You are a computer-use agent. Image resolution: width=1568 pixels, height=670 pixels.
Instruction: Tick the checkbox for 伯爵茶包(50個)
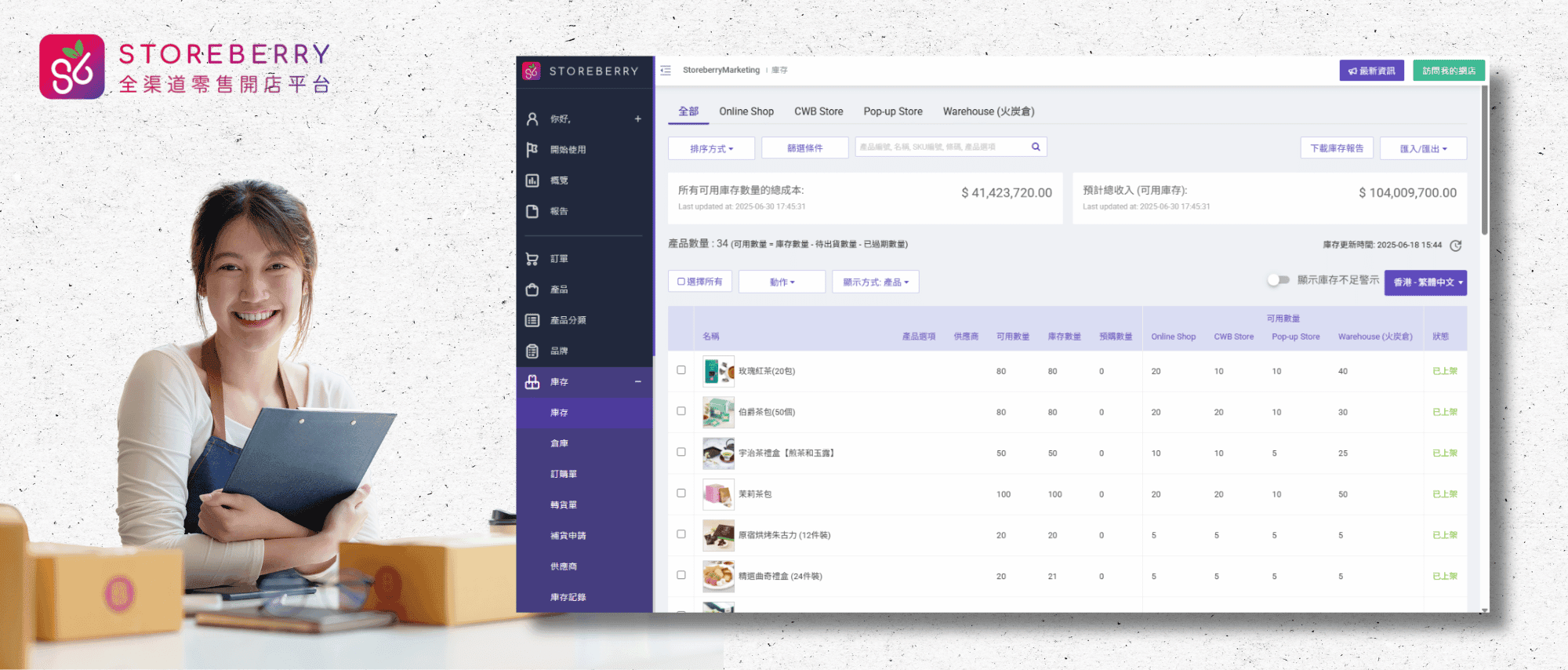pos(681,411)
